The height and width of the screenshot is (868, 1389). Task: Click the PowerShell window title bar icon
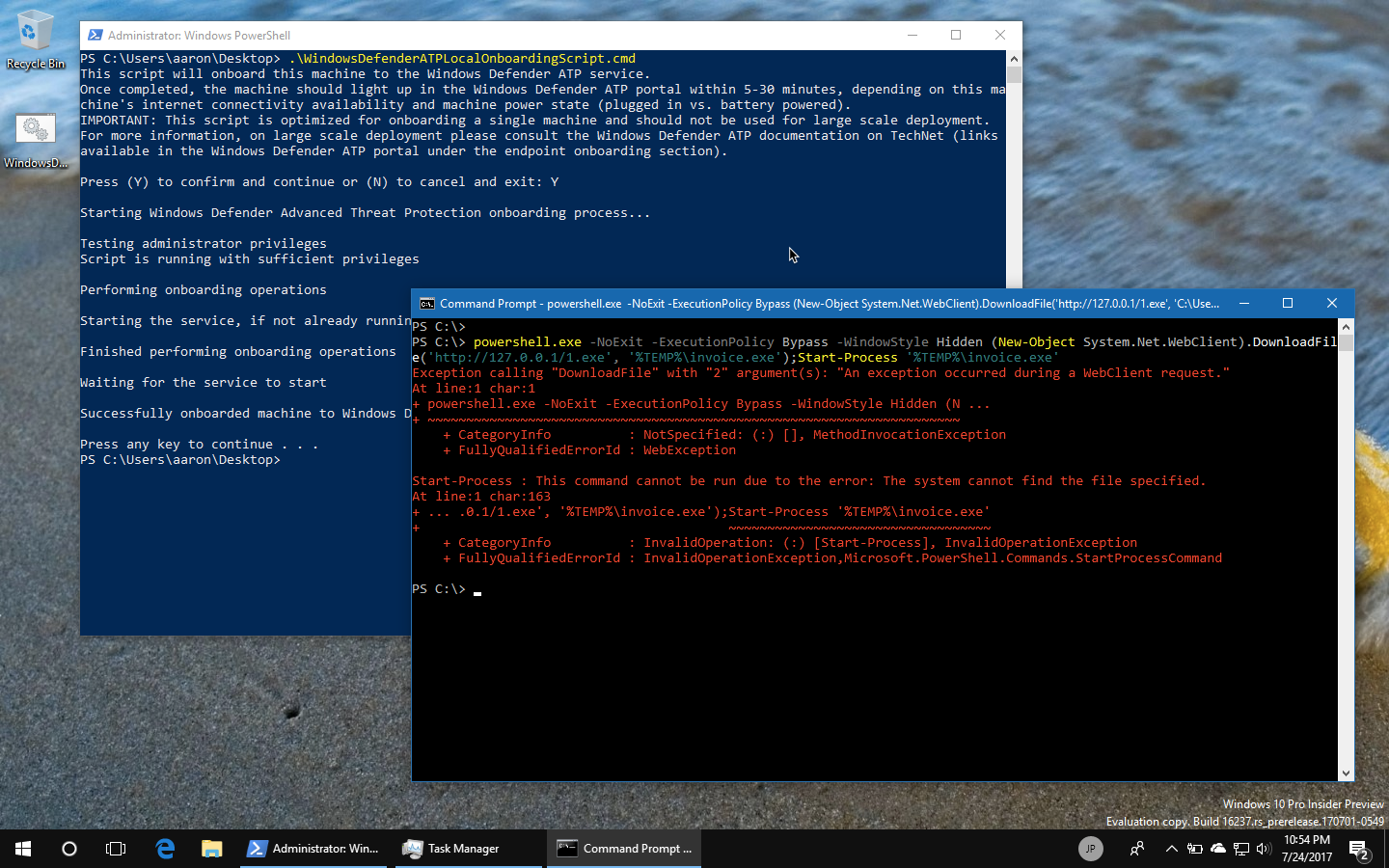(x=95, y=35)
